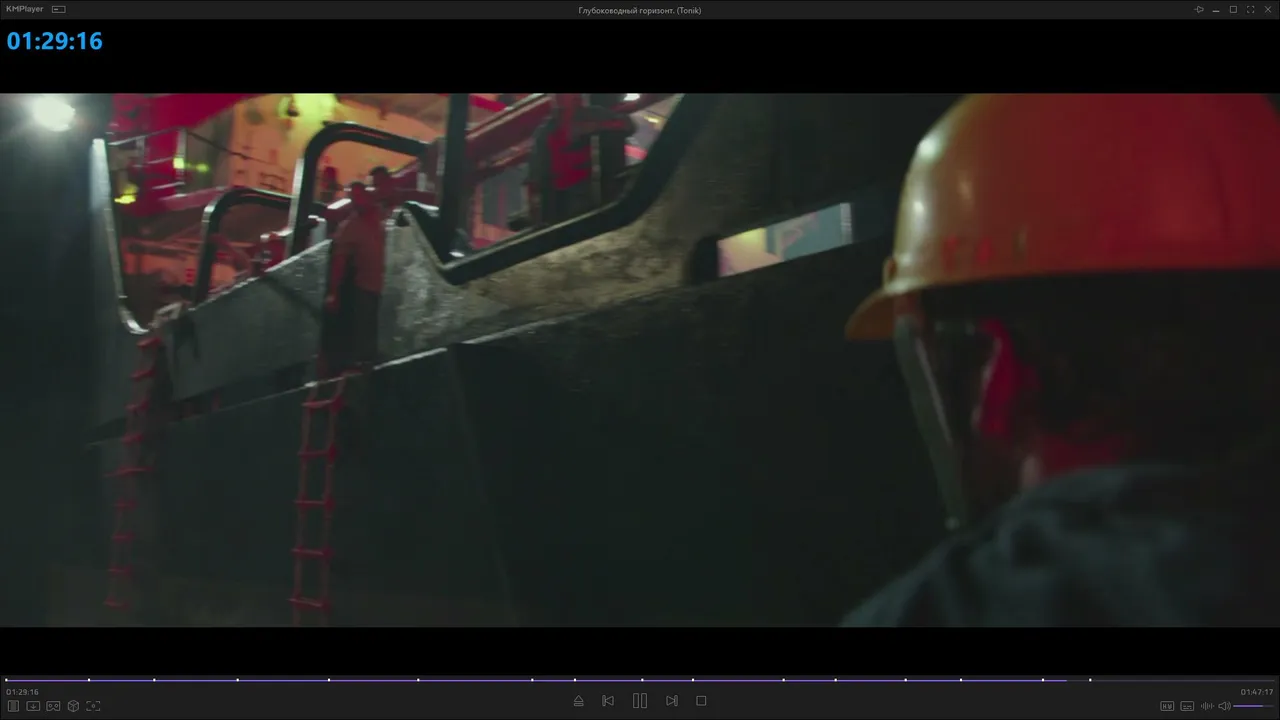Open the 3D cube settings icon

pyautogui.click(x=73, y=706)
